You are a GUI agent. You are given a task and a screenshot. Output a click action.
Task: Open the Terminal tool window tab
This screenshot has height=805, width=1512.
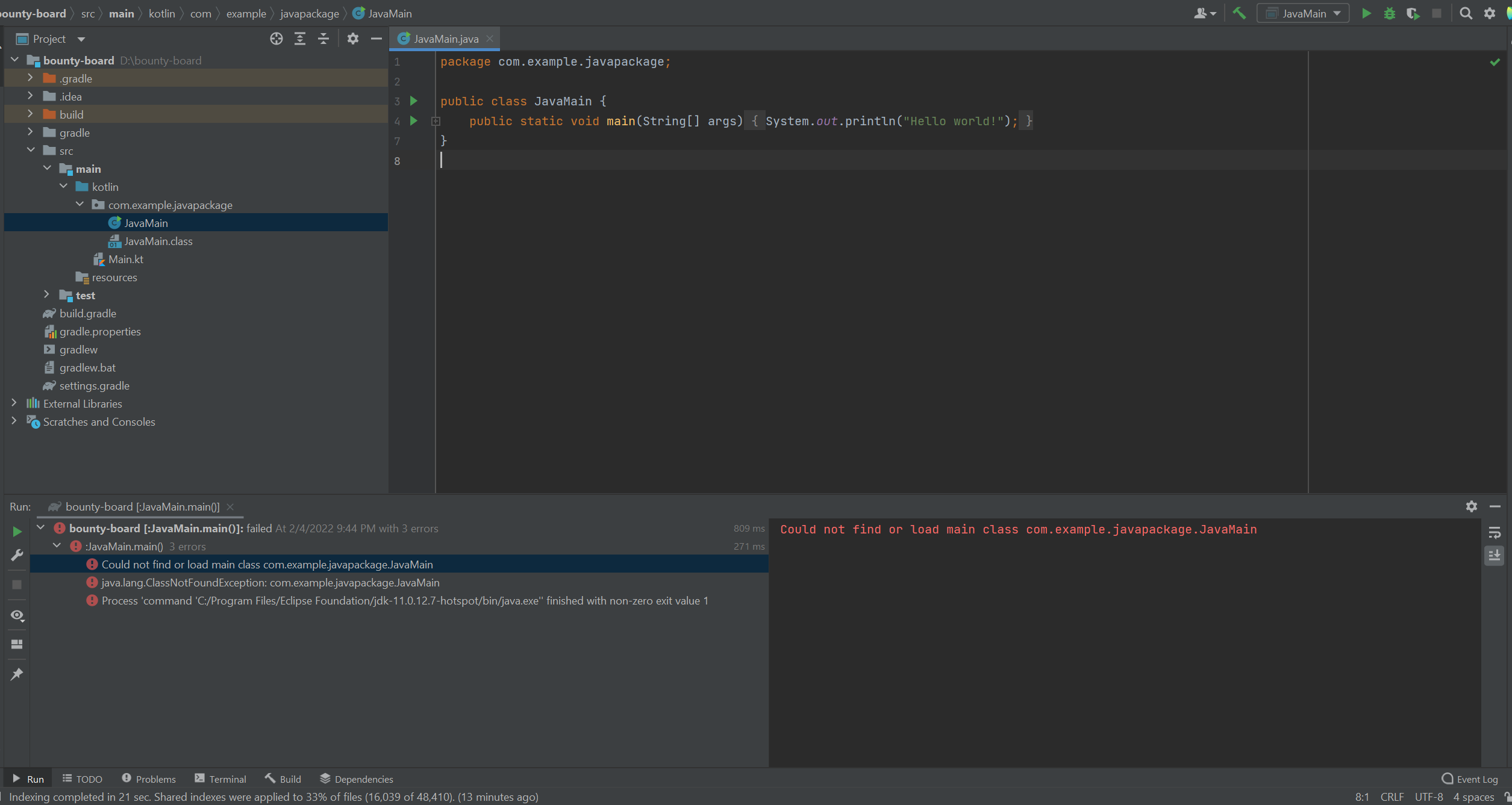click(220, 779)
